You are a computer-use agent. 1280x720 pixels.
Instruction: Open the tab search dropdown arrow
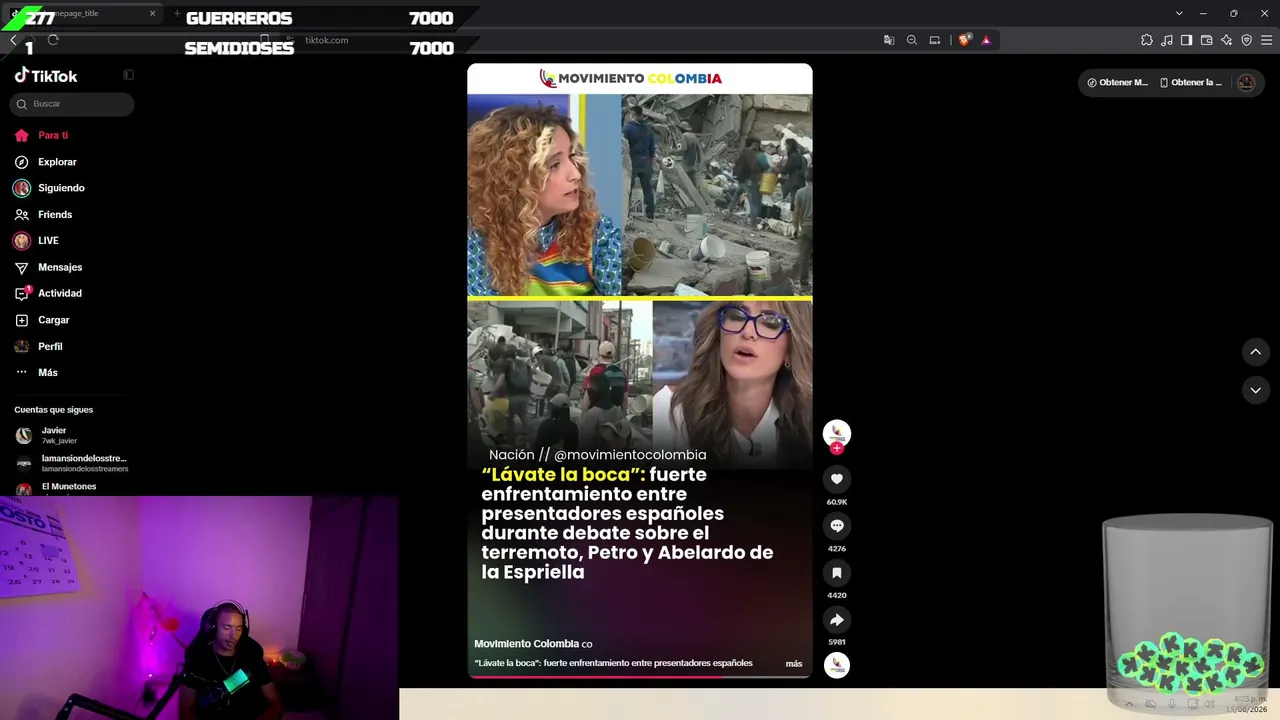1179,13
